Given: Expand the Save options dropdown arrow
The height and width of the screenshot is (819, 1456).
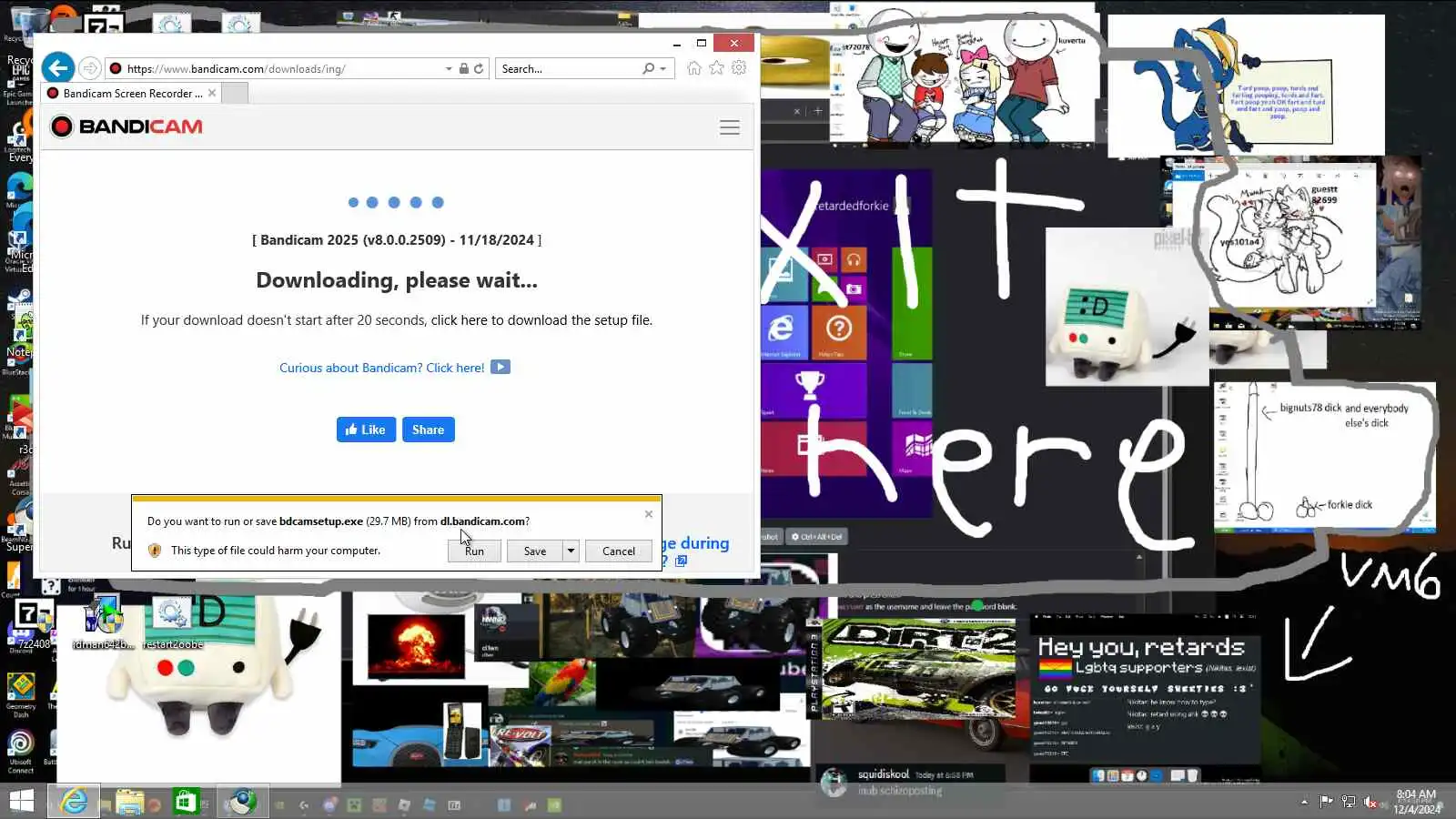Looking at the screenshot, I should point(571,551).
